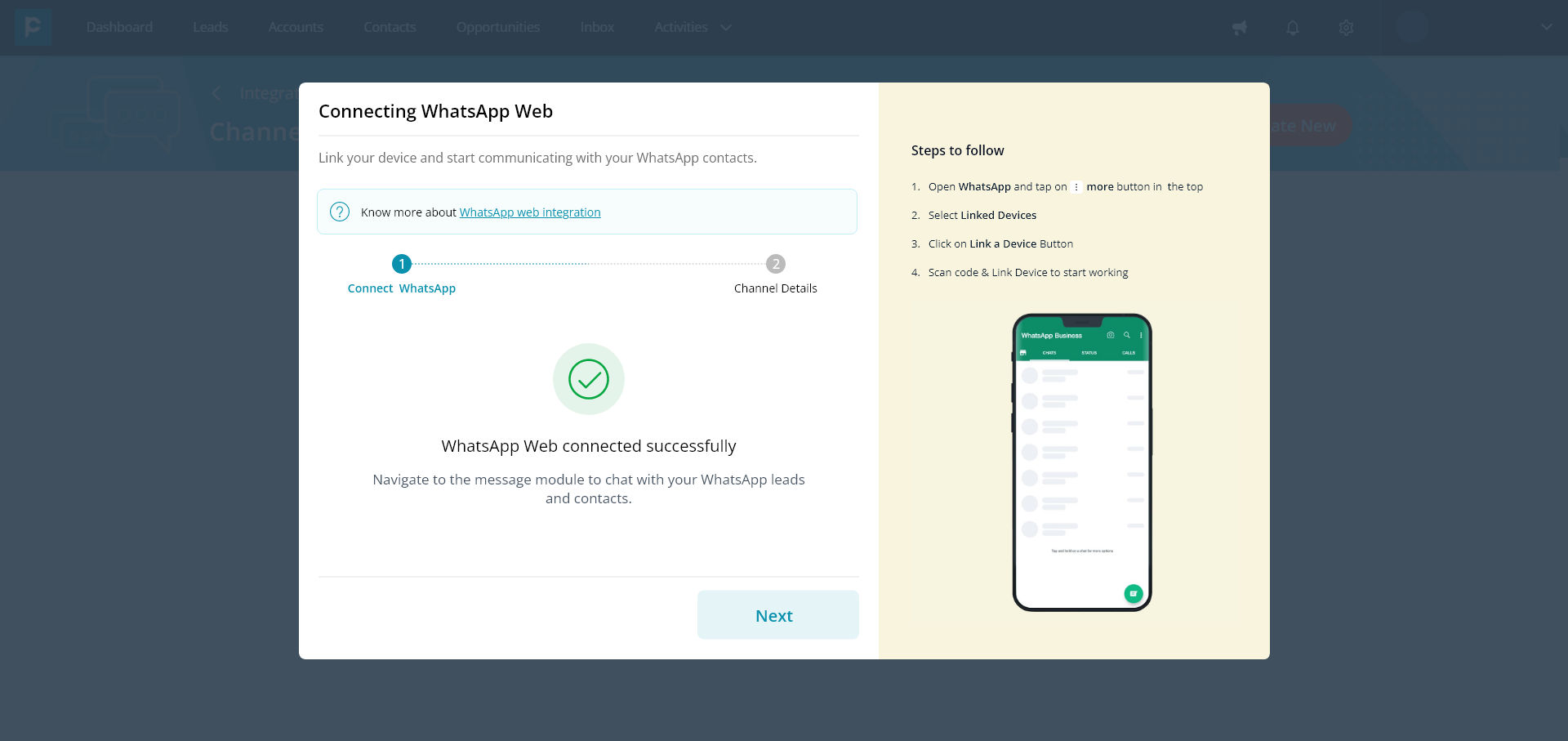The image size is (1568, 741).
Task: Click the Create New button behind dialog
Action: tap(1311, 126)
